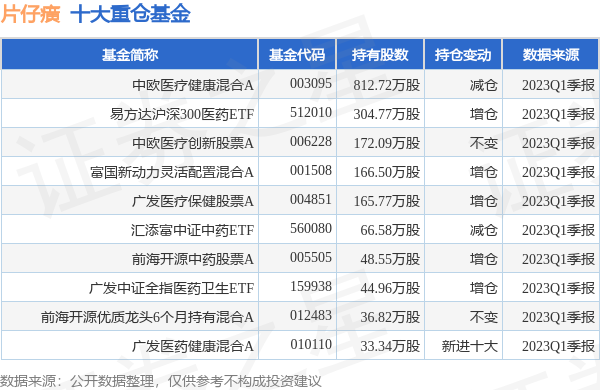This screenshot has width=600, height=390.
Task: Click the 基金代码 column header
Action: point(297,55)
